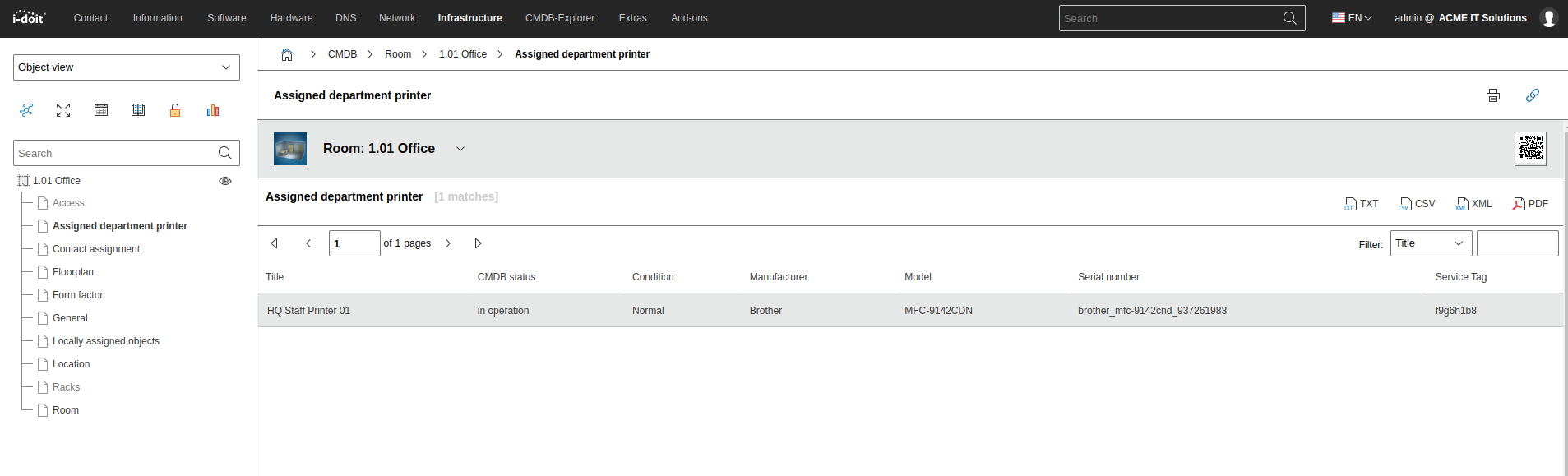Export list as CSV
Image resolution: width=1568 pixels, height=476 pixels.
click(1417, 204)
